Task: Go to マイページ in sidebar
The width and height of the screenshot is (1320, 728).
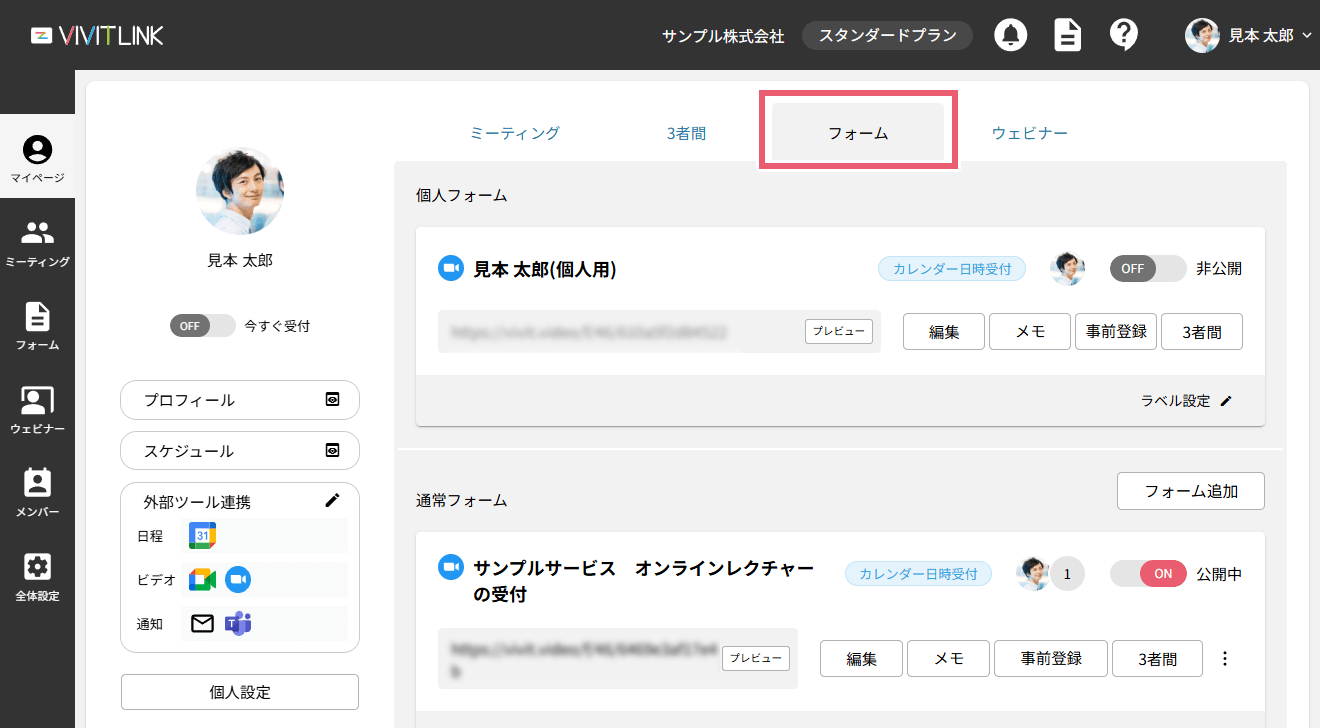Action: pyautogui.click(x=37, y=158)
